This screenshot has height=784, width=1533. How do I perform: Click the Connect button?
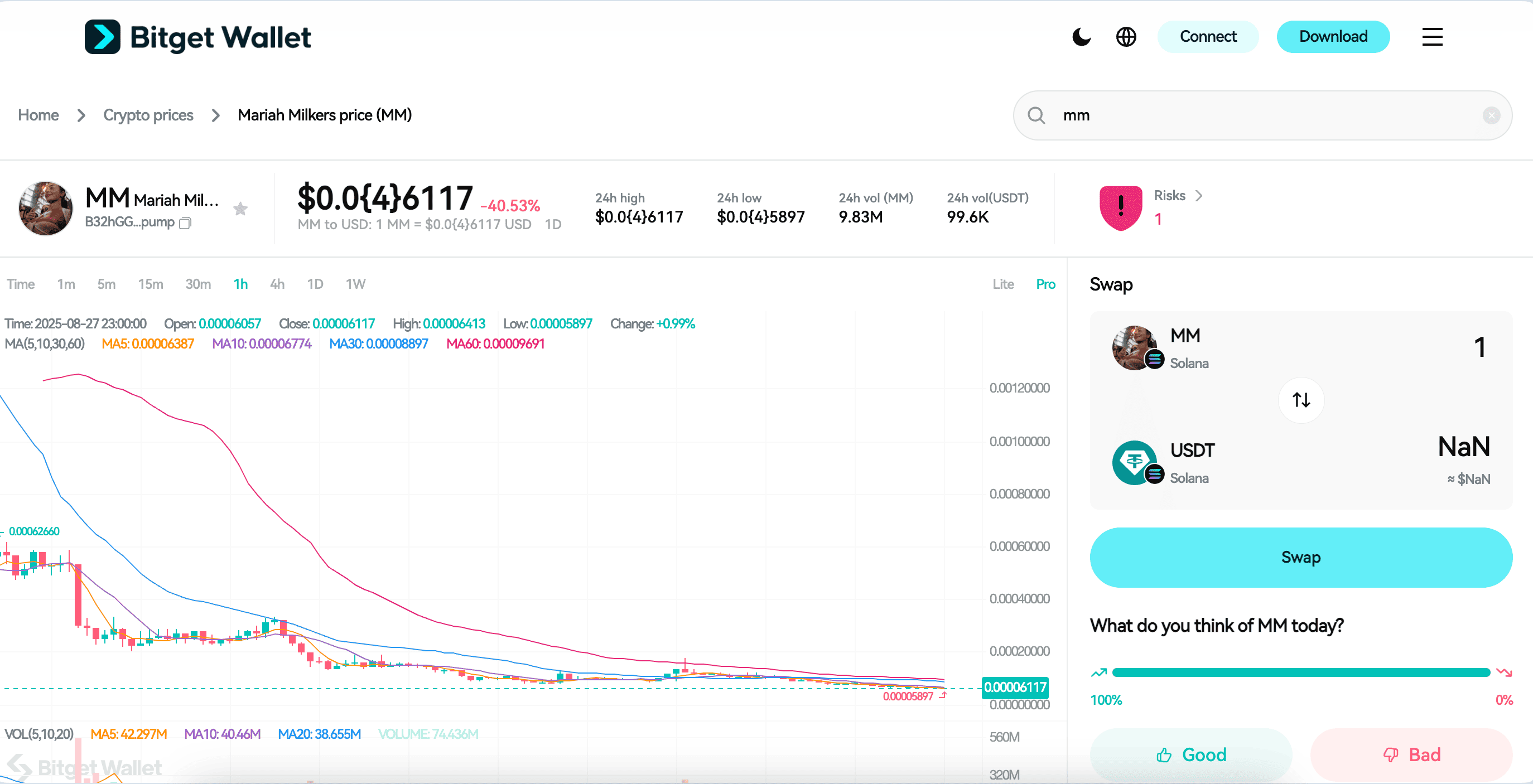[x=1207, y=37]
